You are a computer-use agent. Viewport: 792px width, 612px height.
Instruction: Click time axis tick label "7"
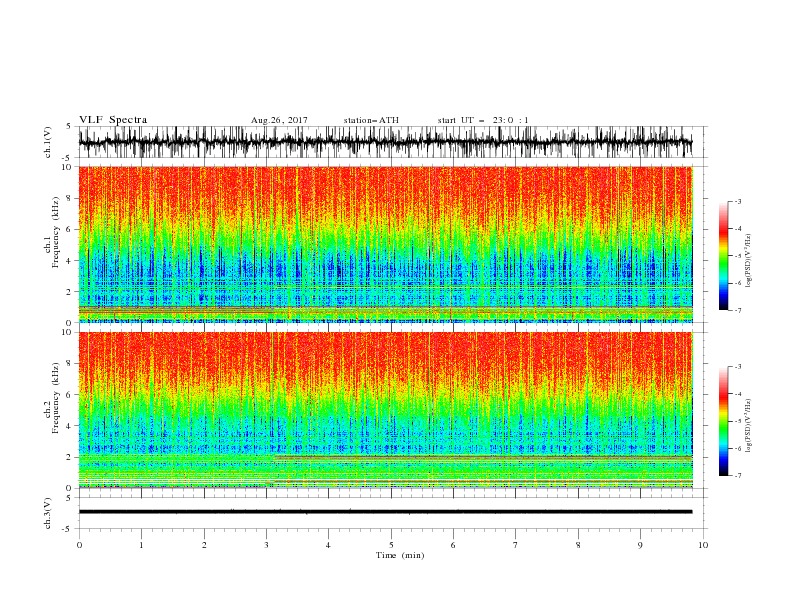pos(516,545)
